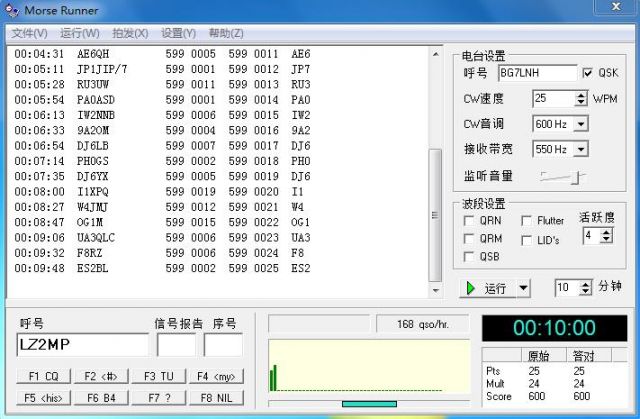Click the teal RIT tuning indicator bar
The image size is (640, 419).
[x=369, y=404]
